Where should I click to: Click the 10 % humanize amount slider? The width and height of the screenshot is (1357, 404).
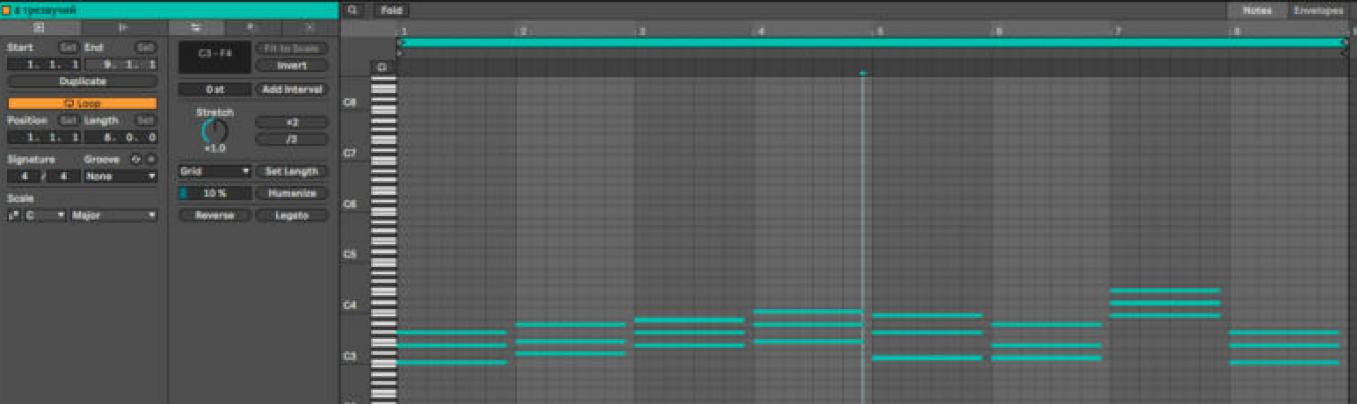coord(215,193)
